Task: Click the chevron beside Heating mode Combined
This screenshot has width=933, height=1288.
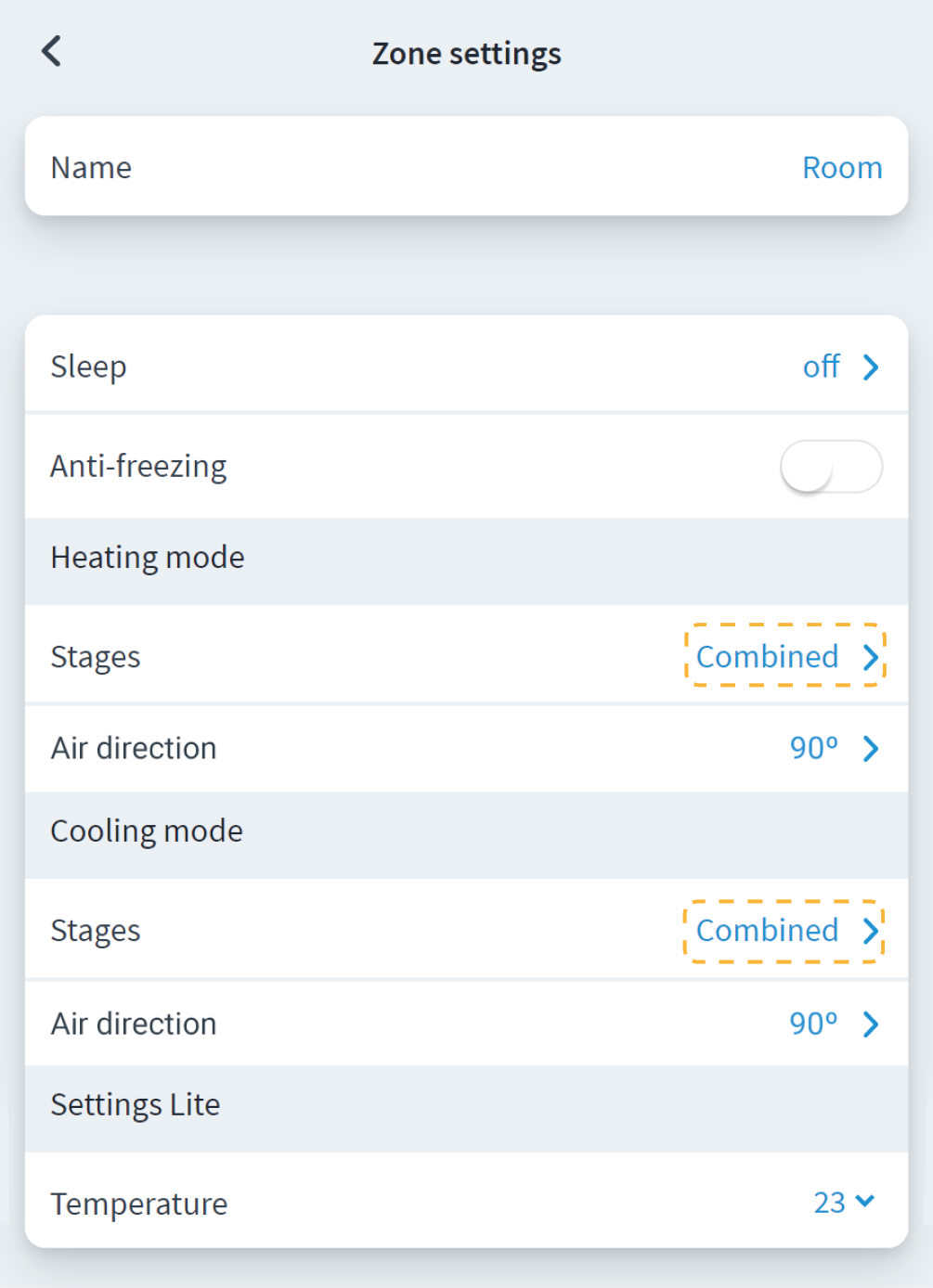Action: (x=871, y=657)
